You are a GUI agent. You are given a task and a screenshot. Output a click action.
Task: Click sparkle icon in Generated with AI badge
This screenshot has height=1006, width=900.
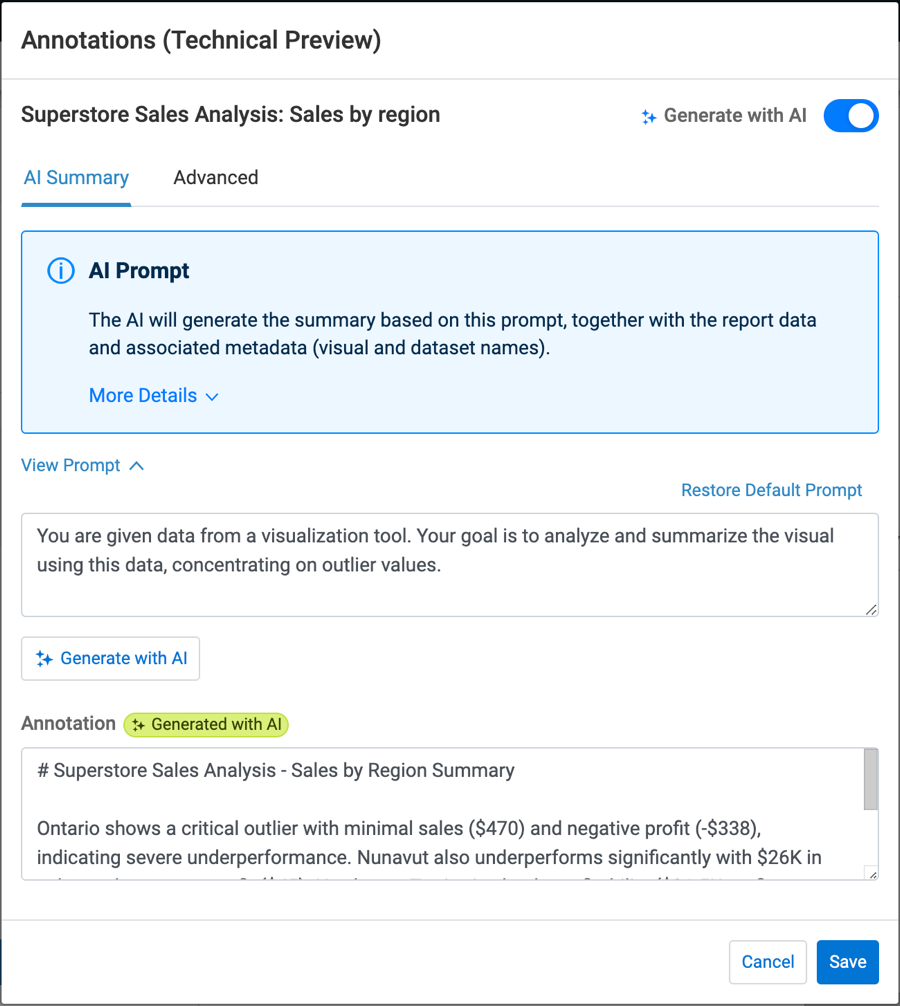coord(139,725)
